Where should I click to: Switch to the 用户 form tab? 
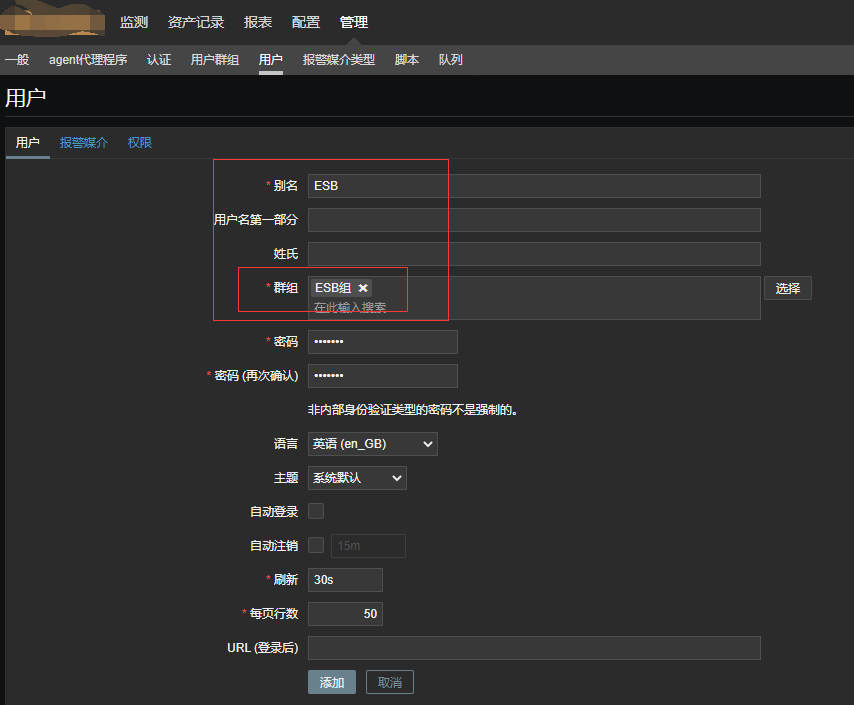coord(28,143)
